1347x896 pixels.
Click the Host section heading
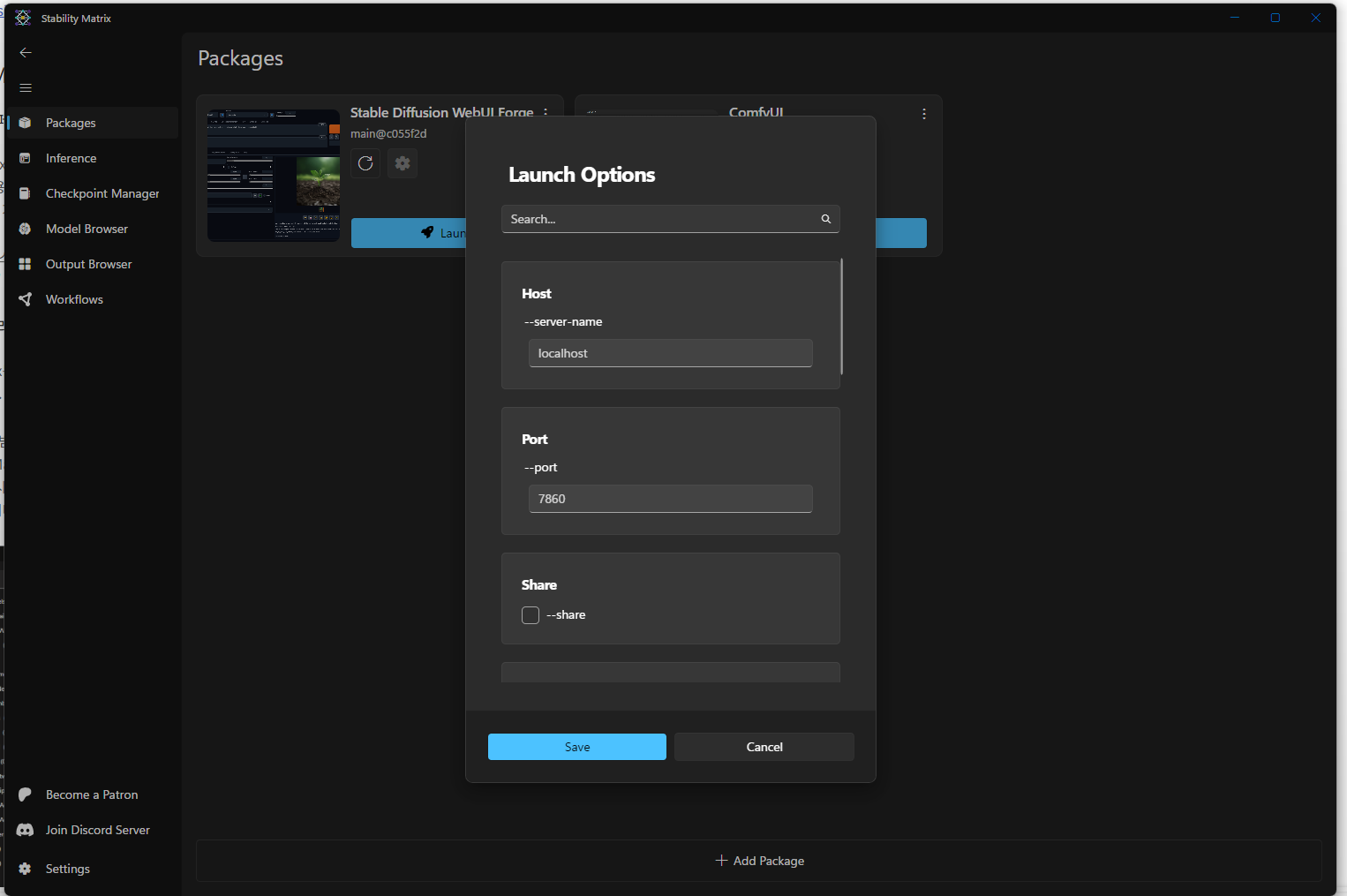tap(537, 294)
